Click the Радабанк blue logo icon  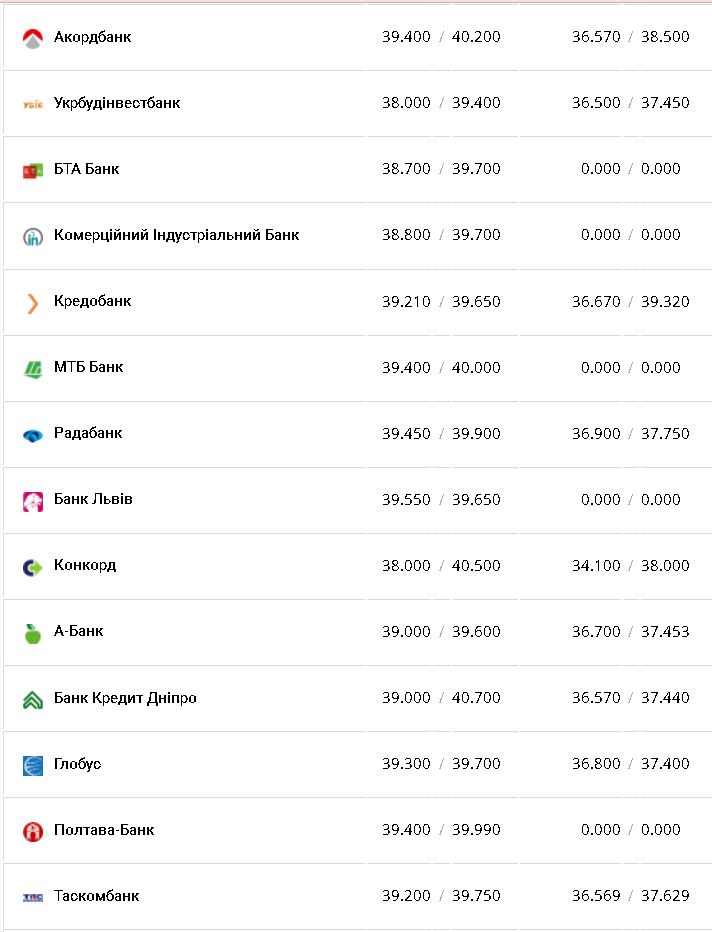point(33,435)
